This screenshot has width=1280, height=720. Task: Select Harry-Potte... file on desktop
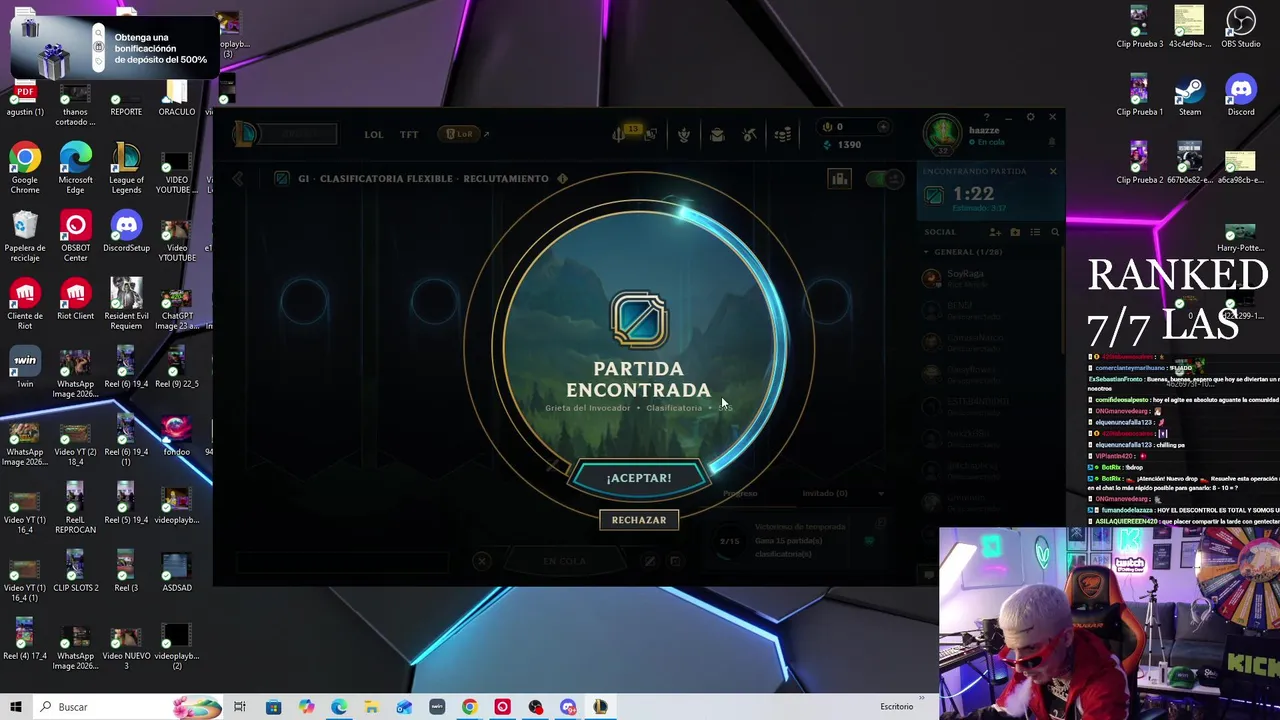[1241, 238]
